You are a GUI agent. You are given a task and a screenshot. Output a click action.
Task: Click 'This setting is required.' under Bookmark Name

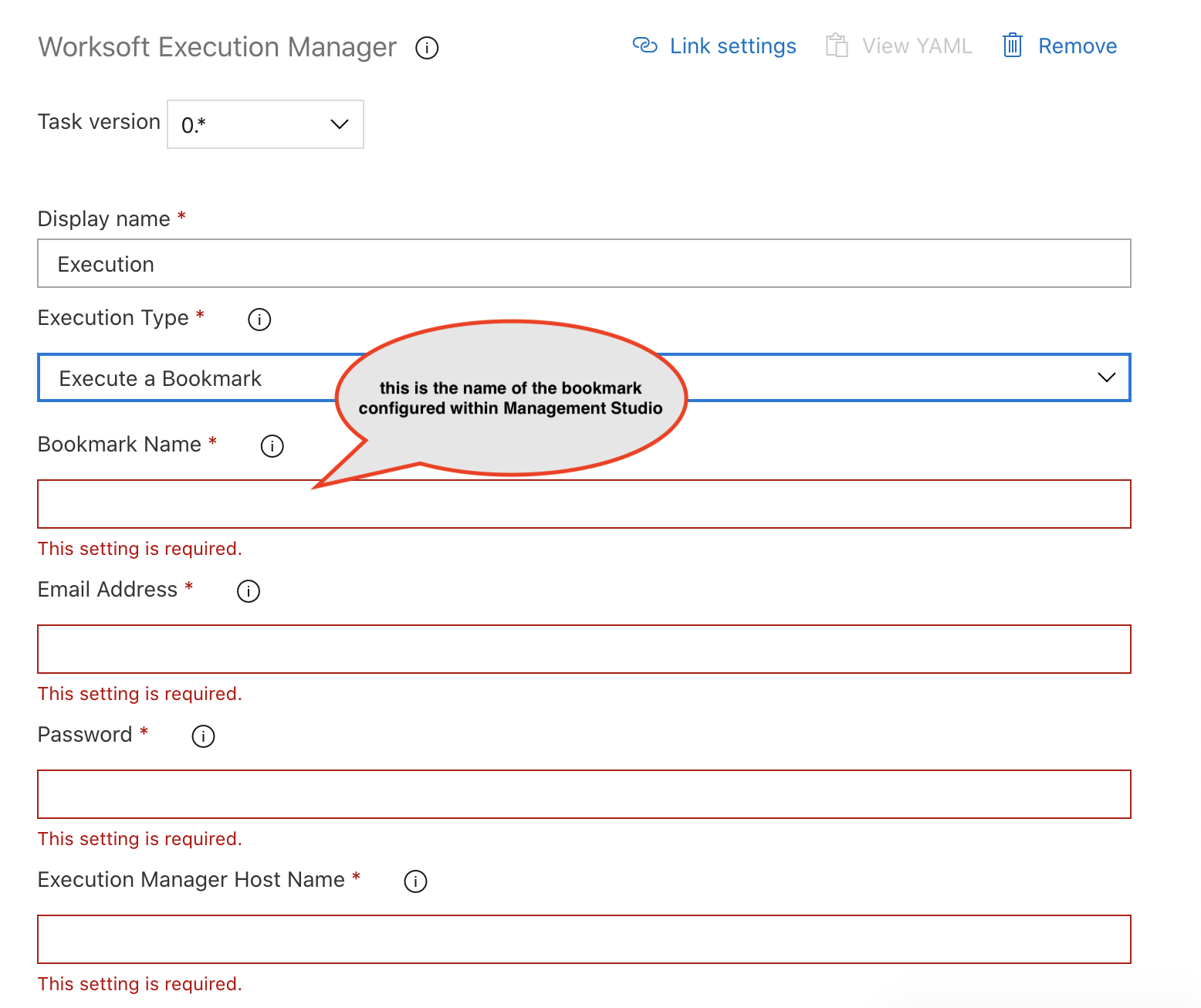click(140, 549)
